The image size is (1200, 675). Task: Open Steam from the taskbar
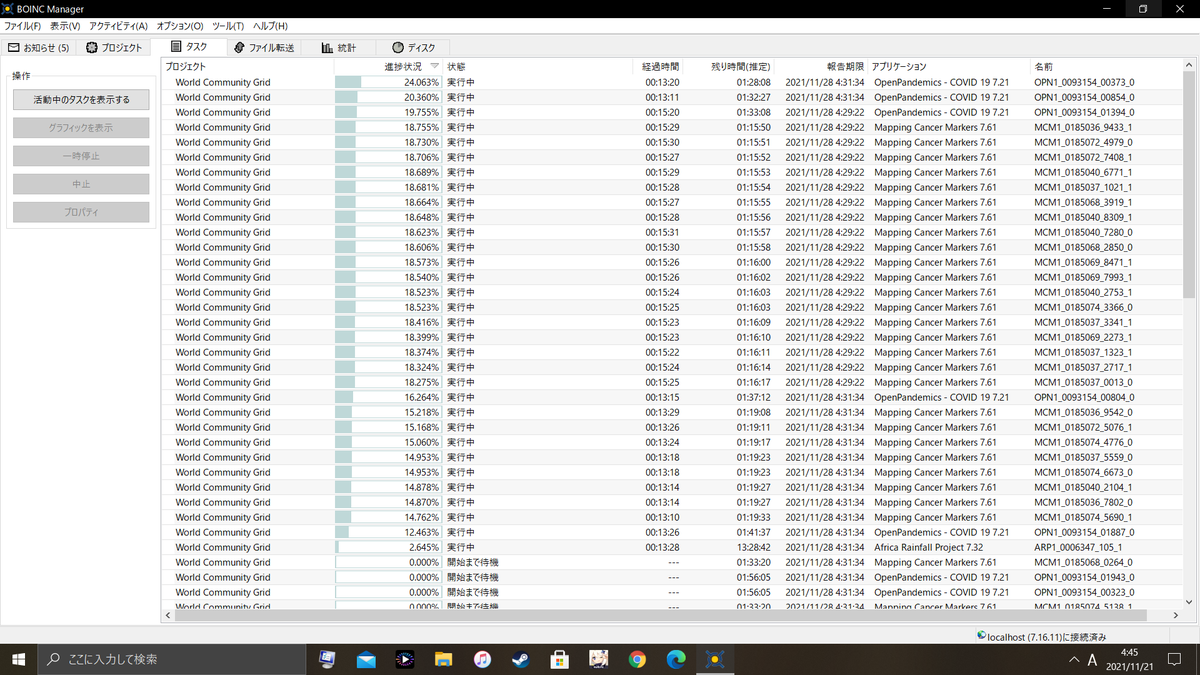pyautogui.click(x=521, y=659)
